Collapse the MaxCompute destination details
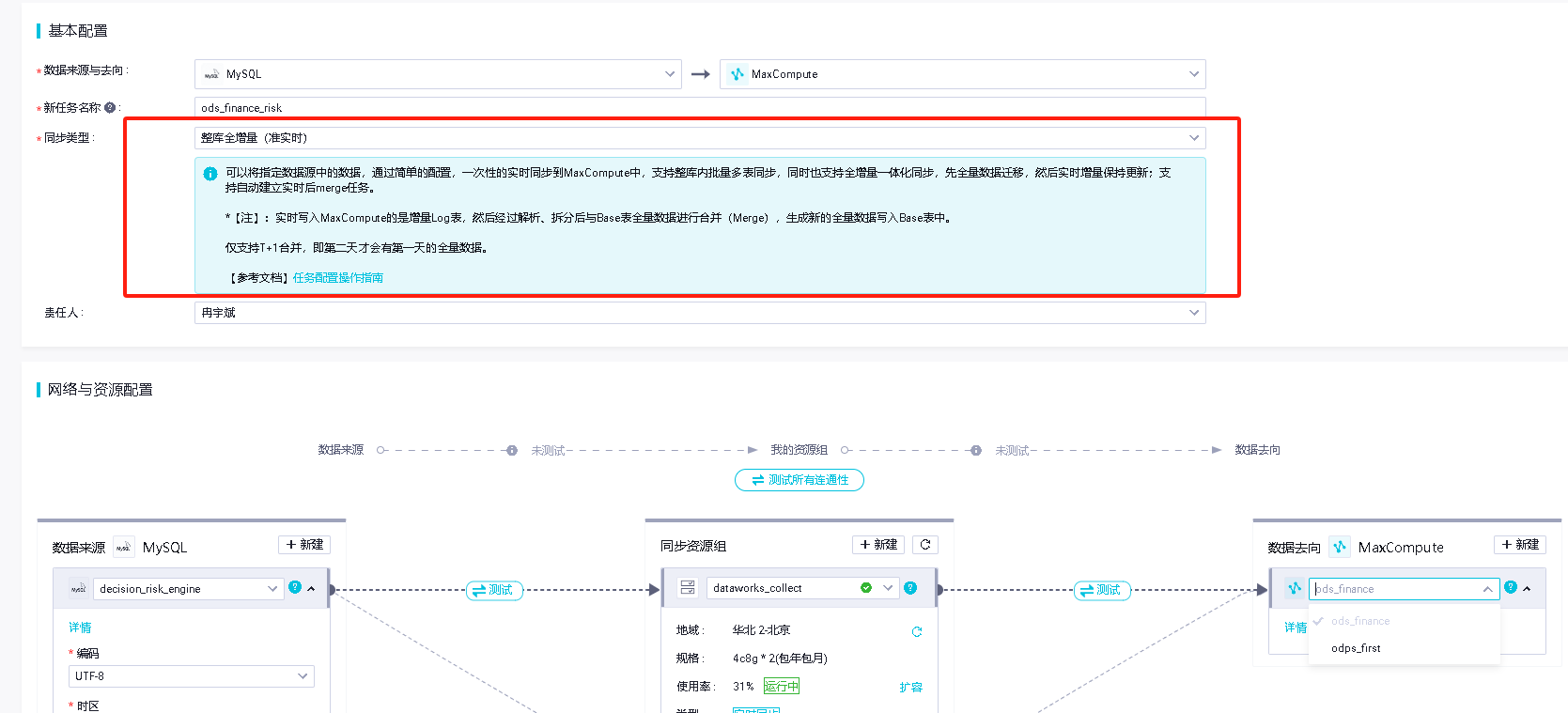Viewport: 1568px width, 713px height. point(1527,589)
